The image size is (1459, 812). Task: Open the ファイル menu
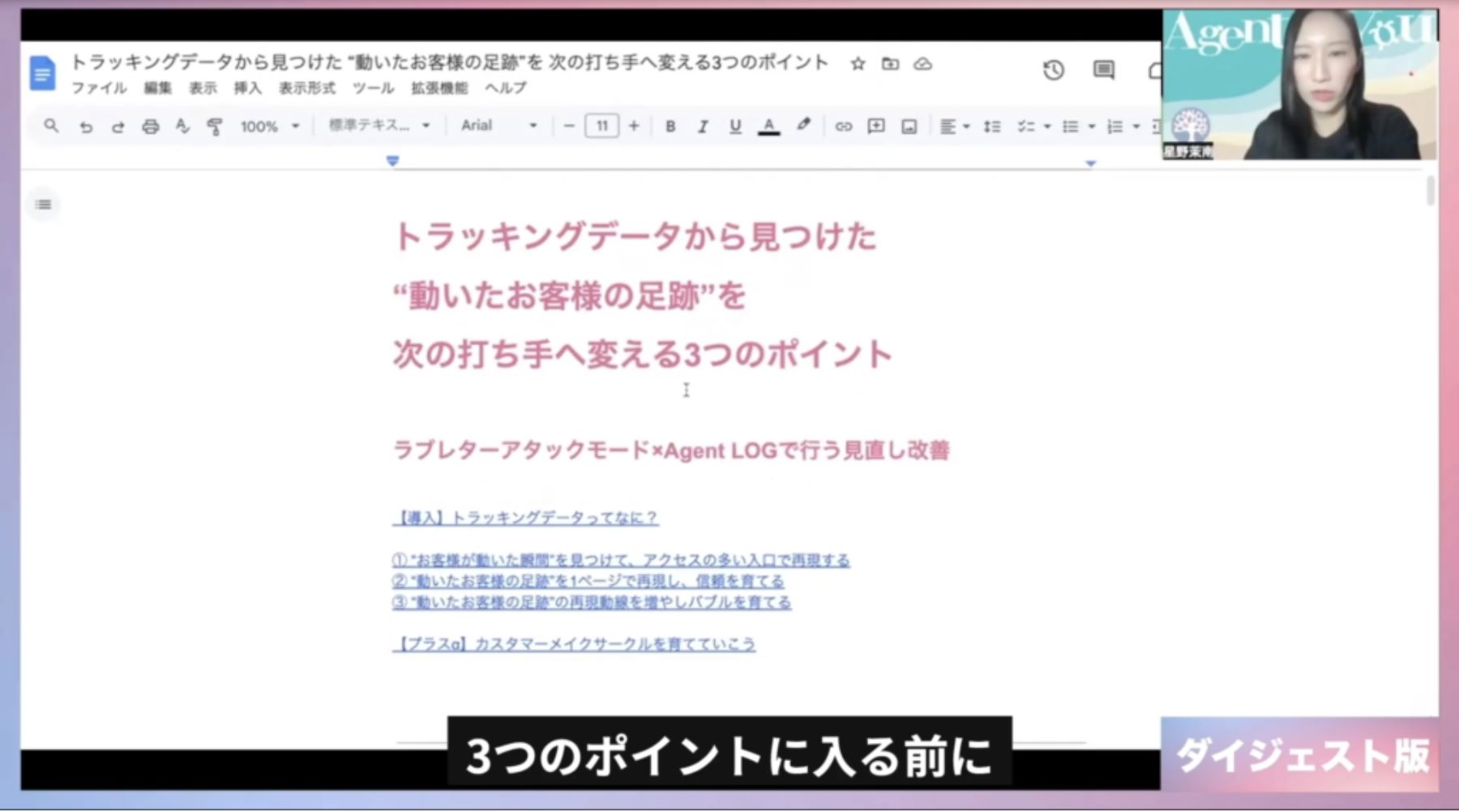coord(99,88)
